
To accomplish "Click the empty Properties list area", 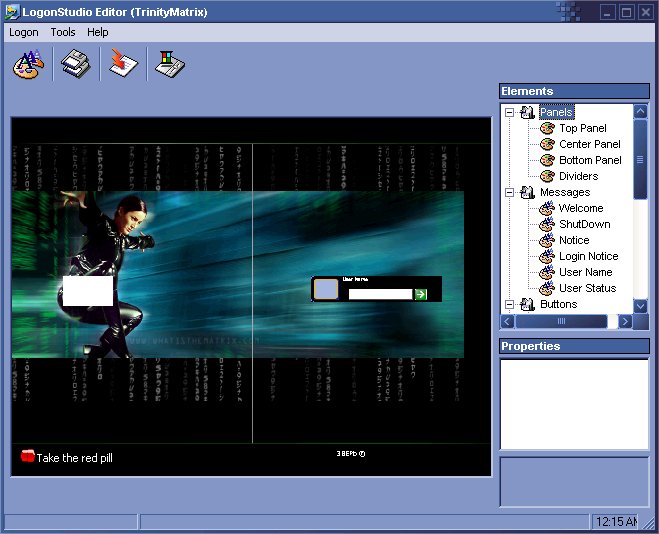I will 575,404.
